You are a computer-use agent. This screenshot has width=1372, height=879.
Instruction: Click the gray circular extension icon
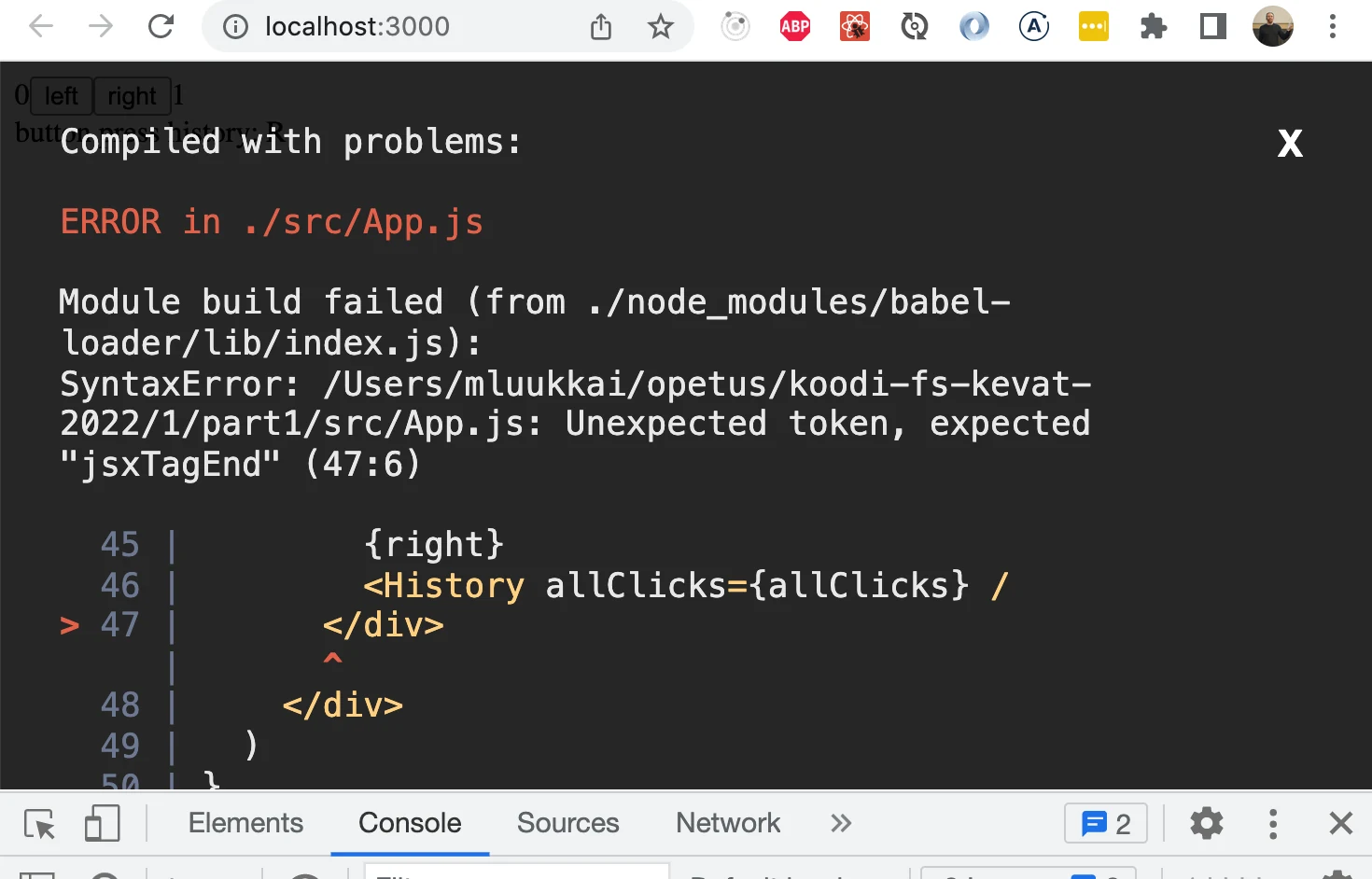point(735,27)
